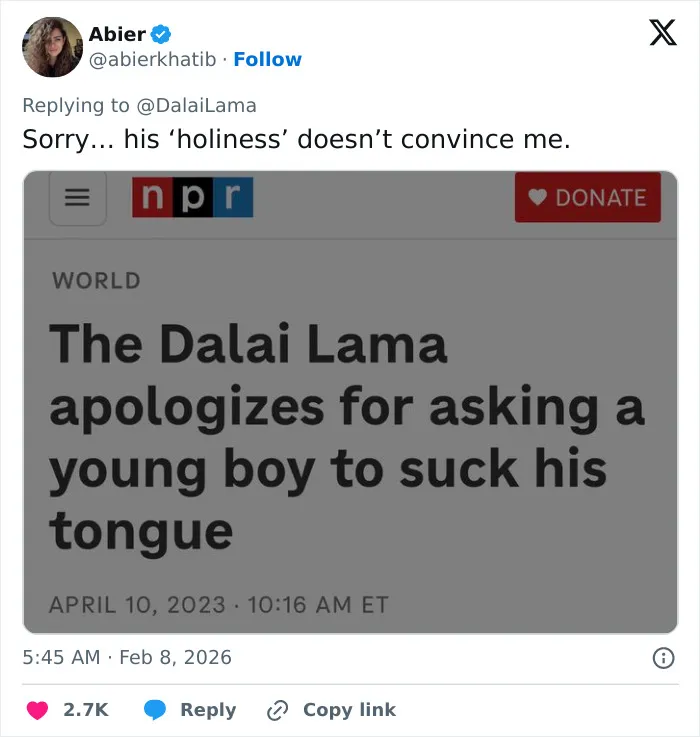Open the @DalaiLama mention link
700x737 pixels.
(197, 105)
